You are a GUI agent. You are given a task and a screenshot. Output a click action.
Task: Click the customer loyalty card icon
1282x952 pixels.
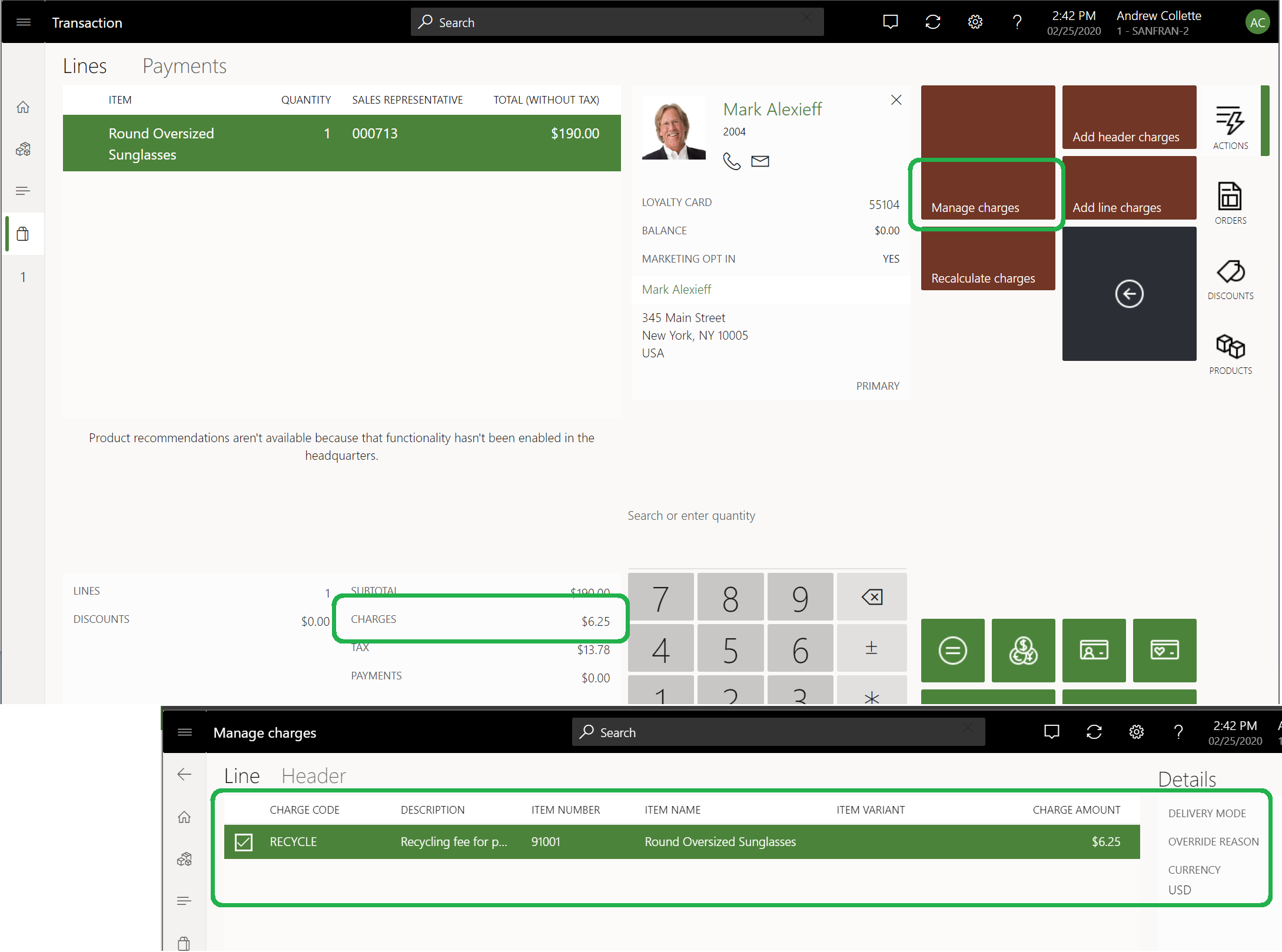1163,648
